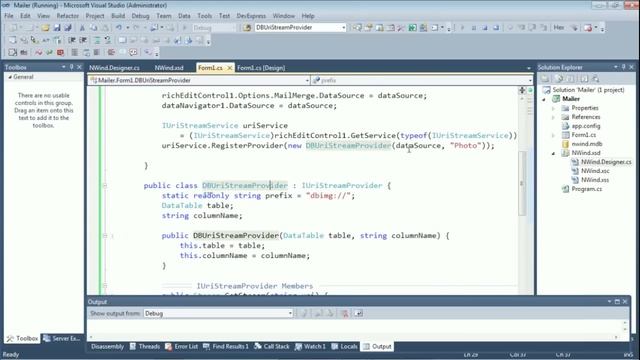
Task: Click the red icon at toolbar far right
Action: [x=588, y=28]
